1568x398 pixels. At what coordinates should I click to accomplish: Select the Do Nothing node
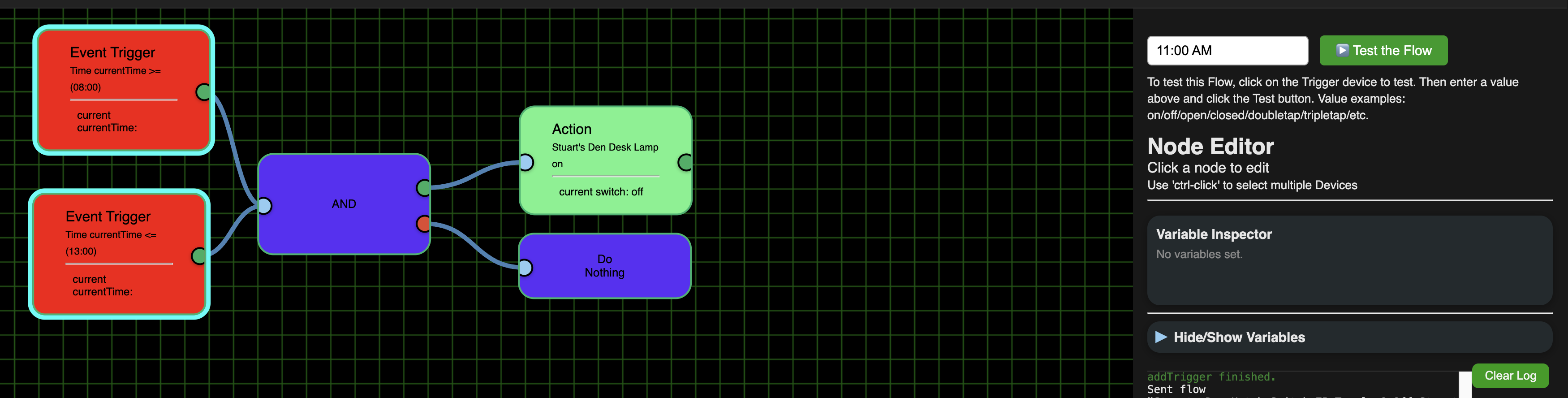(x=604, y=266)
